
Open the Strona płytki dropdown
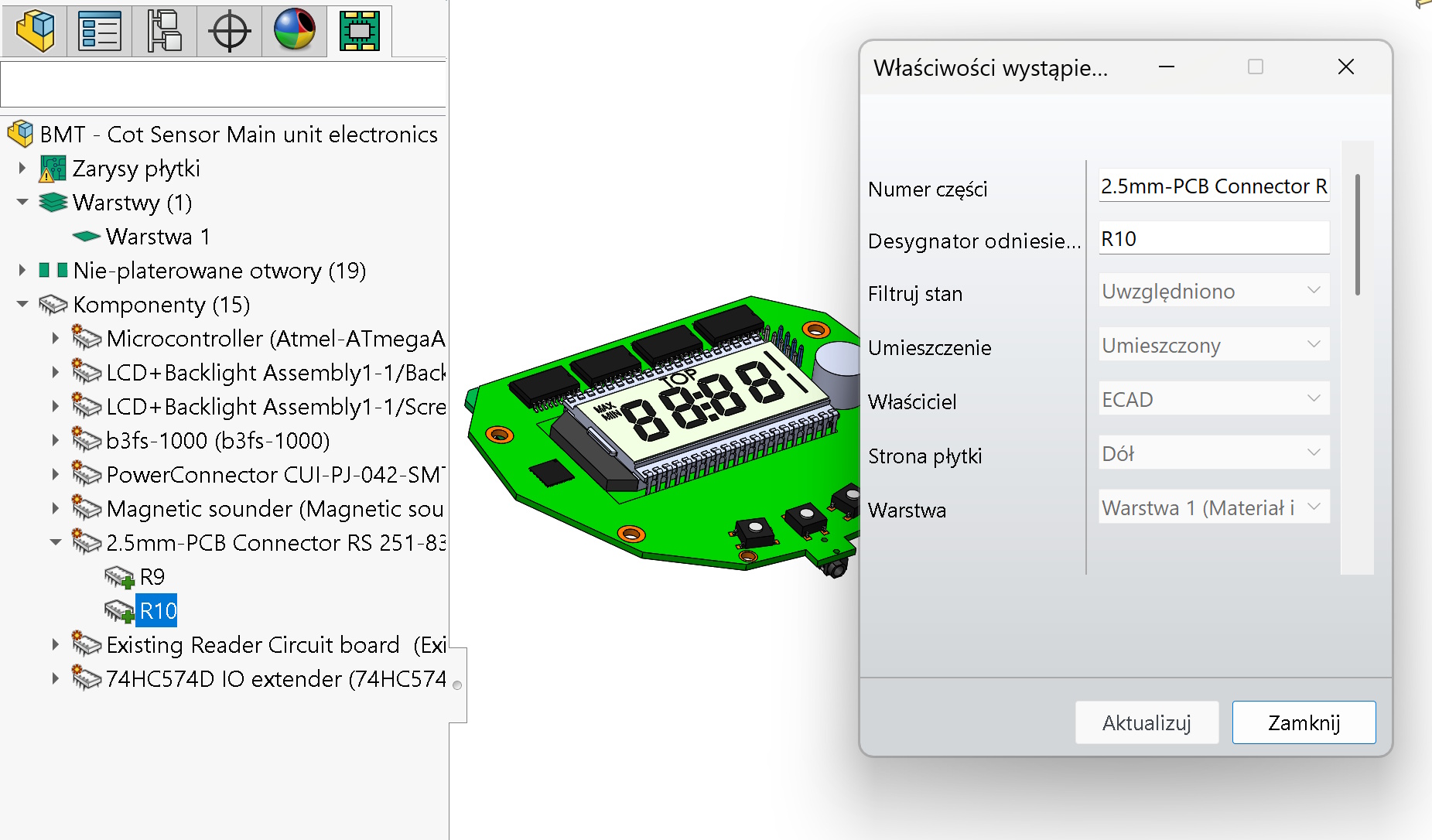pyautogui.click(x=1213, y=453)
